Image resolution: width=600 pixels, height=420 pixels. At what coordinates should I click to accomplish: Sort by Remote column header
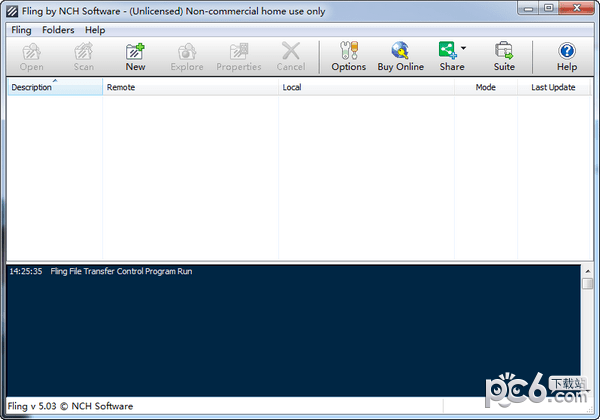coord(191,87)
